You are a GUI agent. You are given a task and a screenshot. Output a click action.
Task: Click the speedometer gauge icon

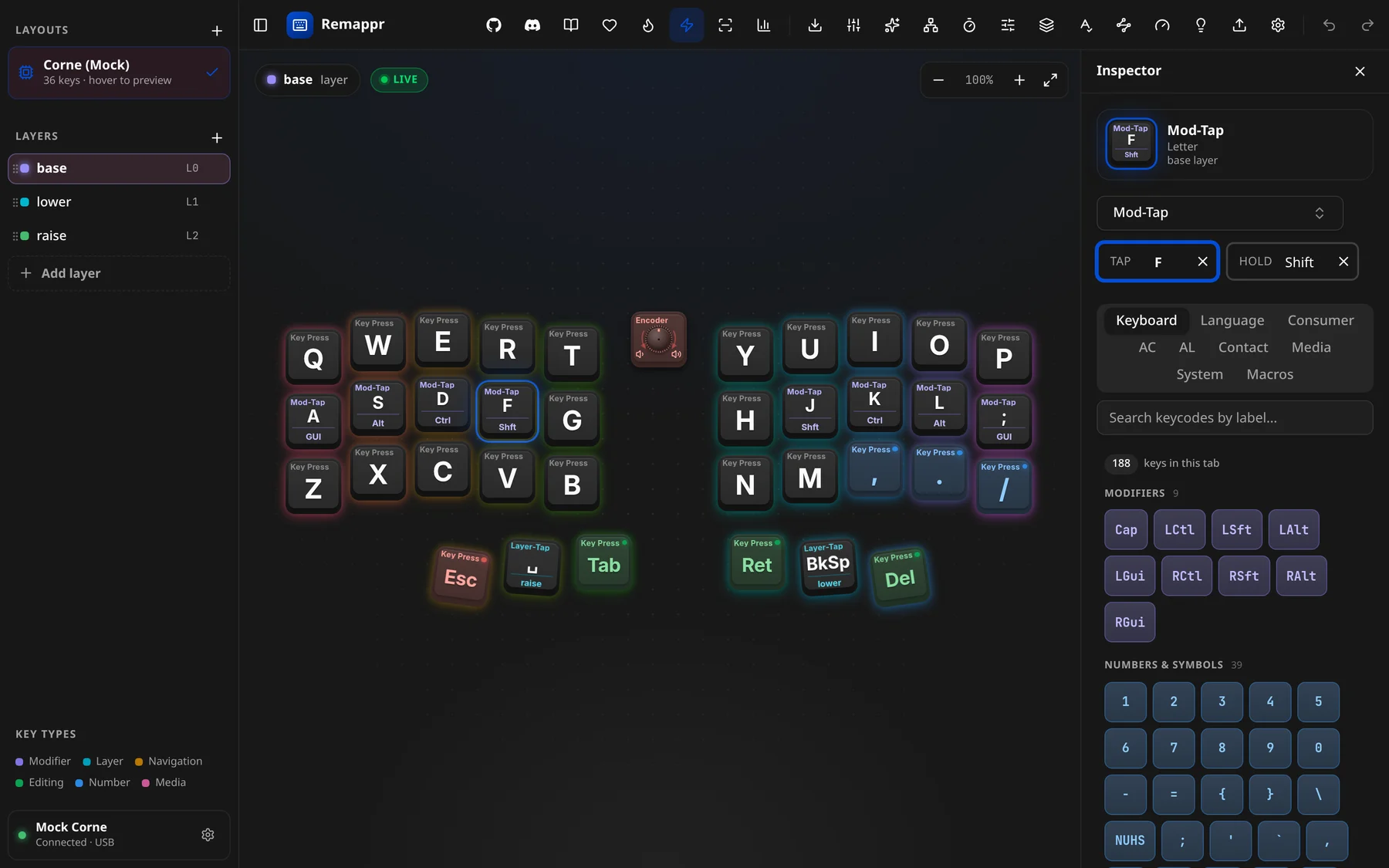tap(1162, 25)
